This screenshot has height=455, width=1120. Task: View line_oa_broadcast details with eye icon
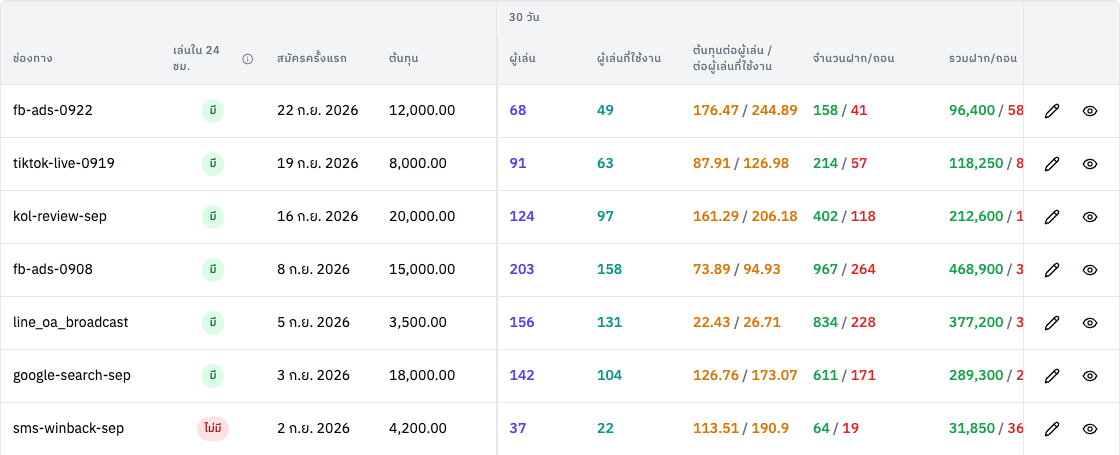point(1089,323)
